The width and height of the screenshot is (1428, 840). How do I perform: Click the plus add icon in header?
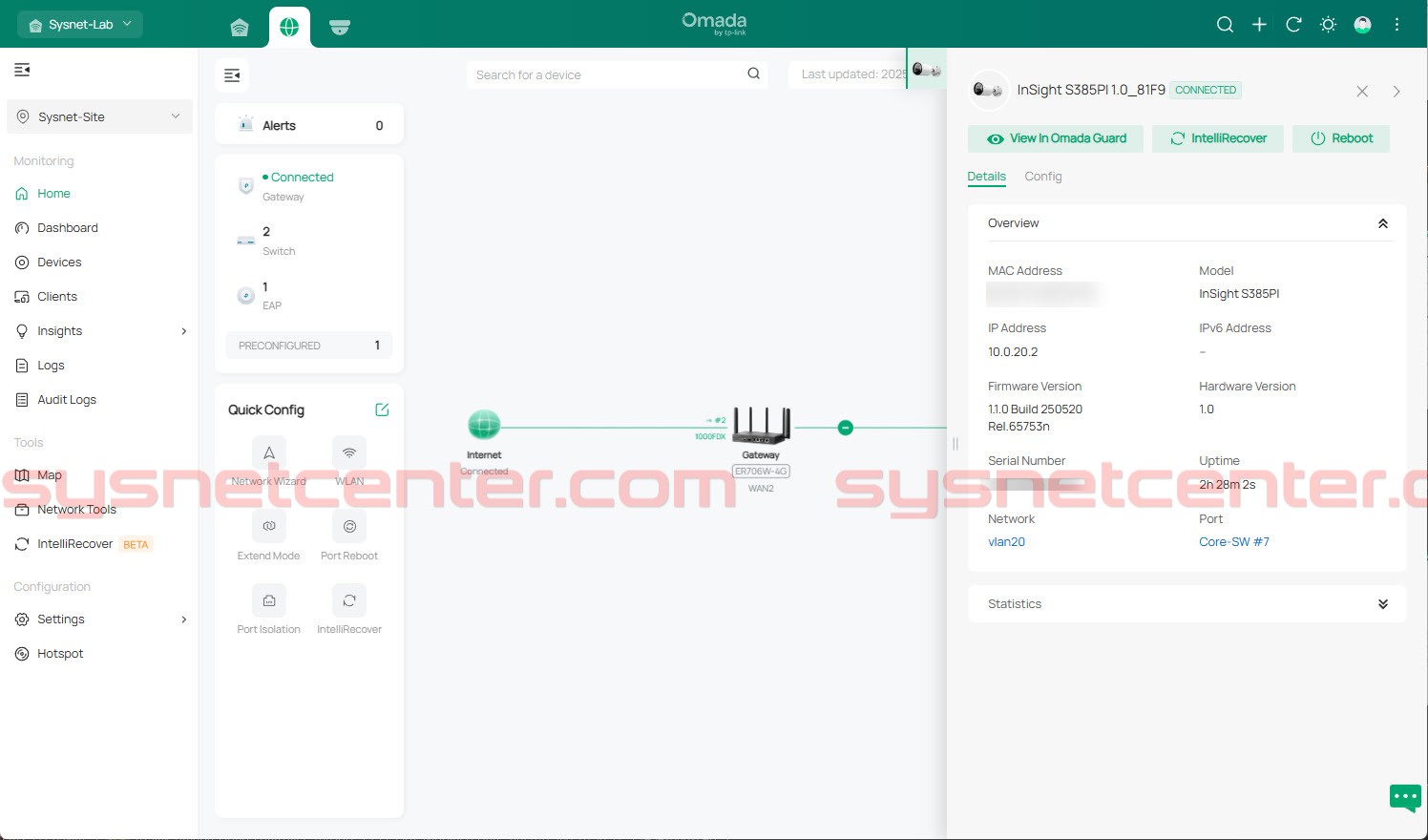click(x=1259, y=25)
